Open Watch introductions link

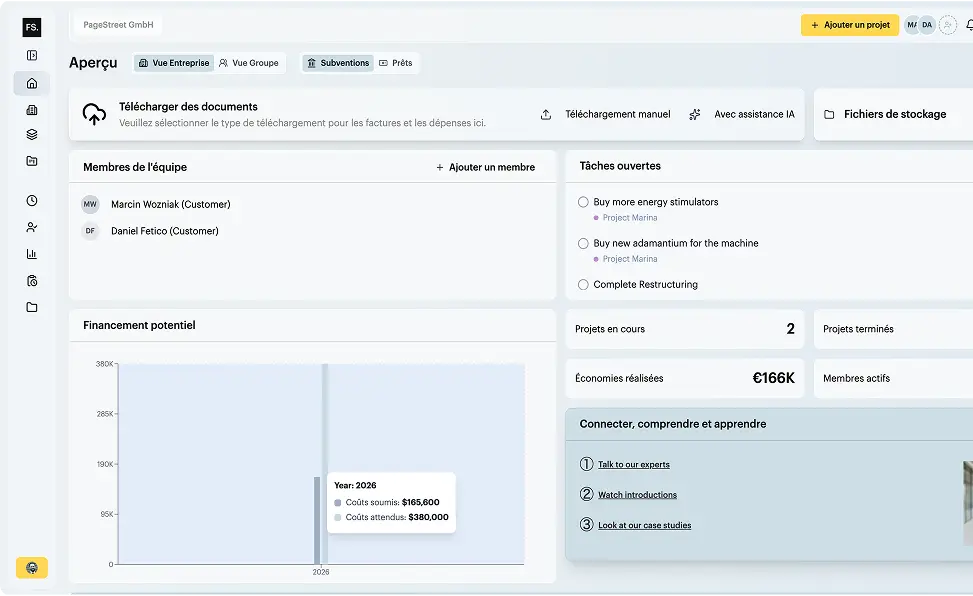(x=637, y=495)
